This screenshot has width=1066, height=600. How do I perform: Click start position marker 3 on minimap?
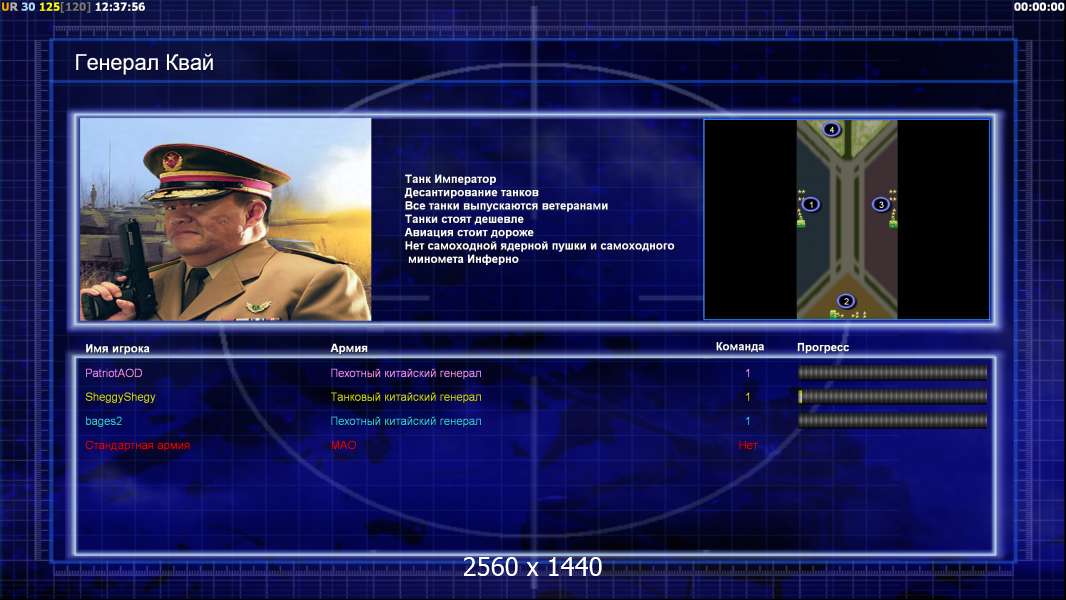click(881, 204)
